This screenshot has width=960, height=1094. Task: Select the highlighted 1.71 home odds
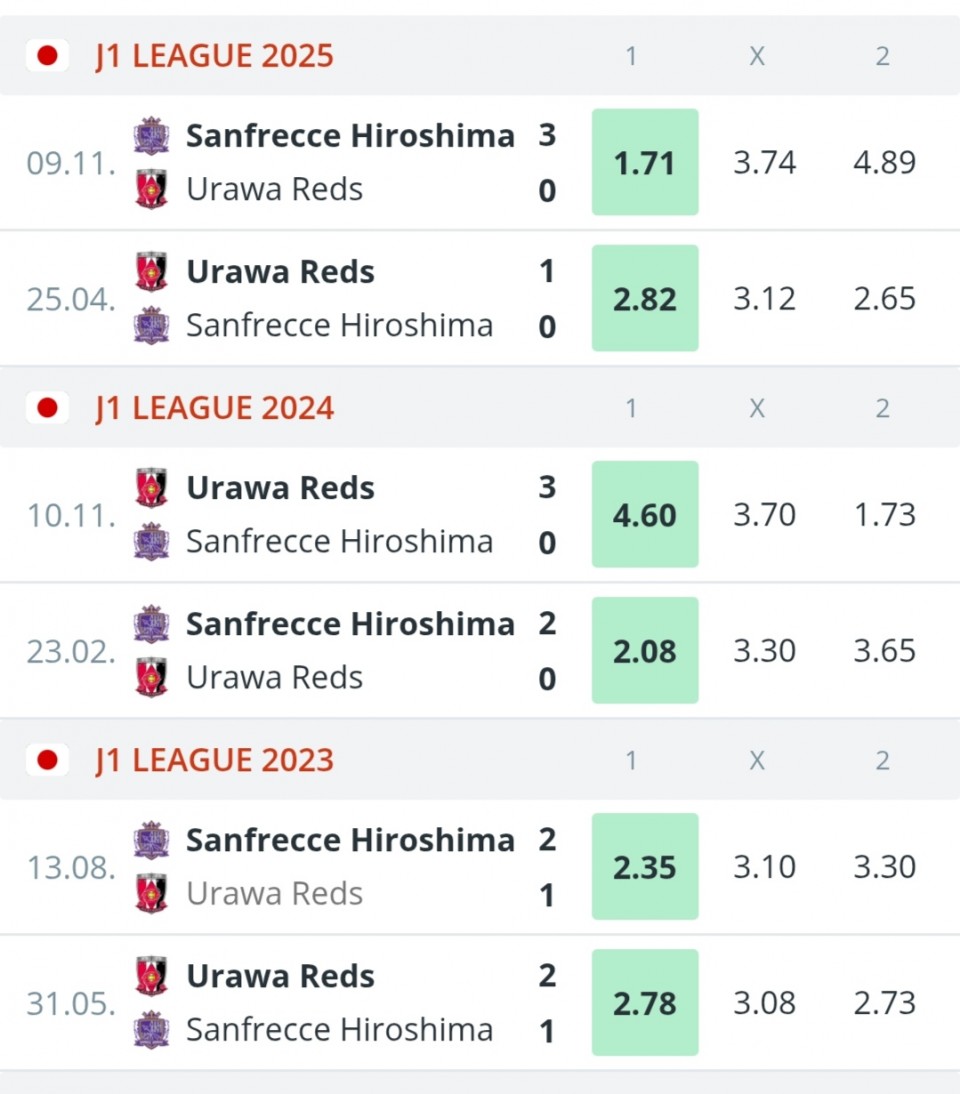(x=645, y=162)
